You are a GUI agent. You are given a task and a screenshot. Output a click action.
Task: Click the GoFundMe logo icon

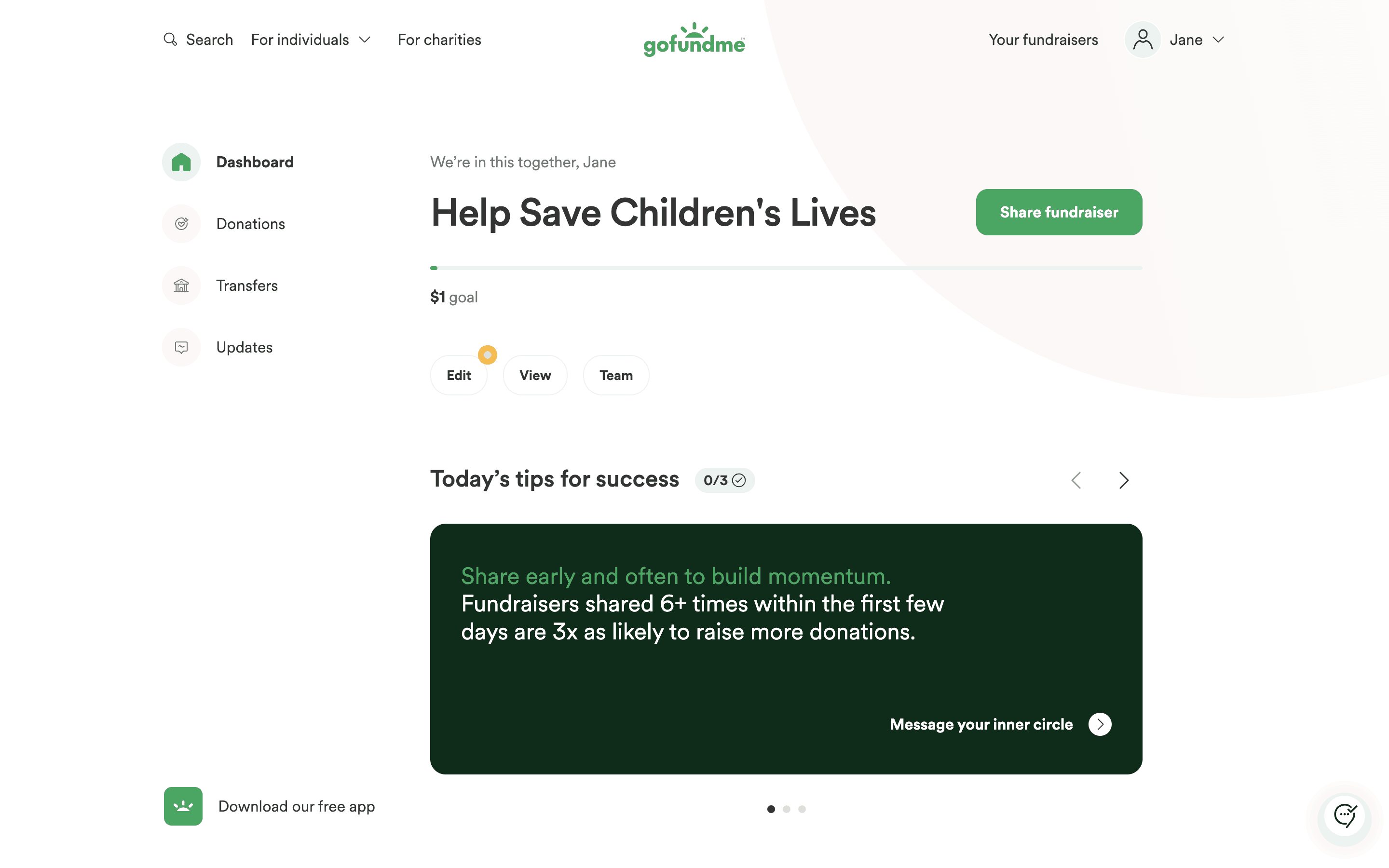694,39
